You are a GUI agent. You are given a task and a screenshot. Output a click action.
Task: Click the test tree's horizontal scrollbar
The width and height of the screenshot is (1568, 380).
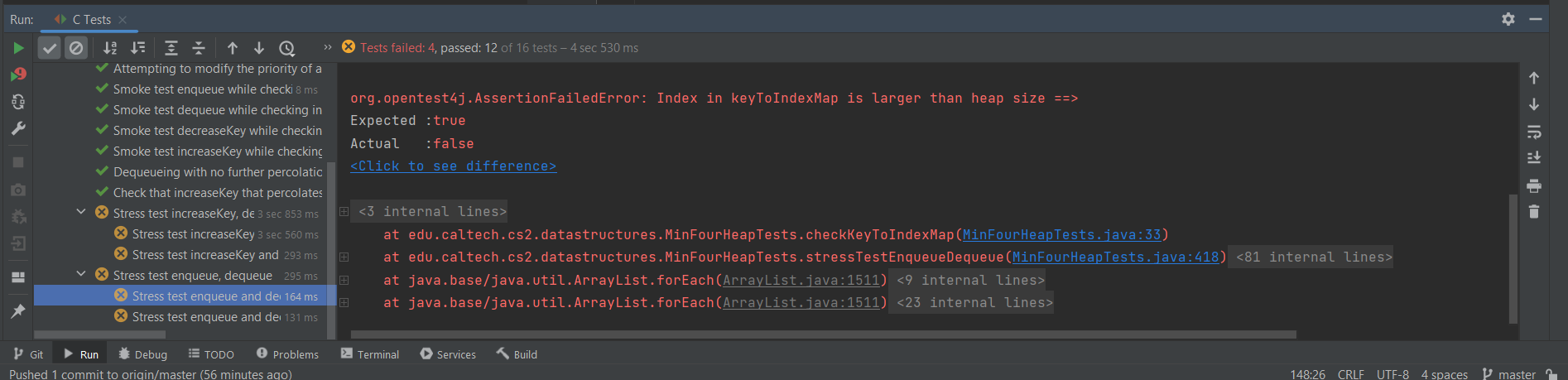point(99,335)
